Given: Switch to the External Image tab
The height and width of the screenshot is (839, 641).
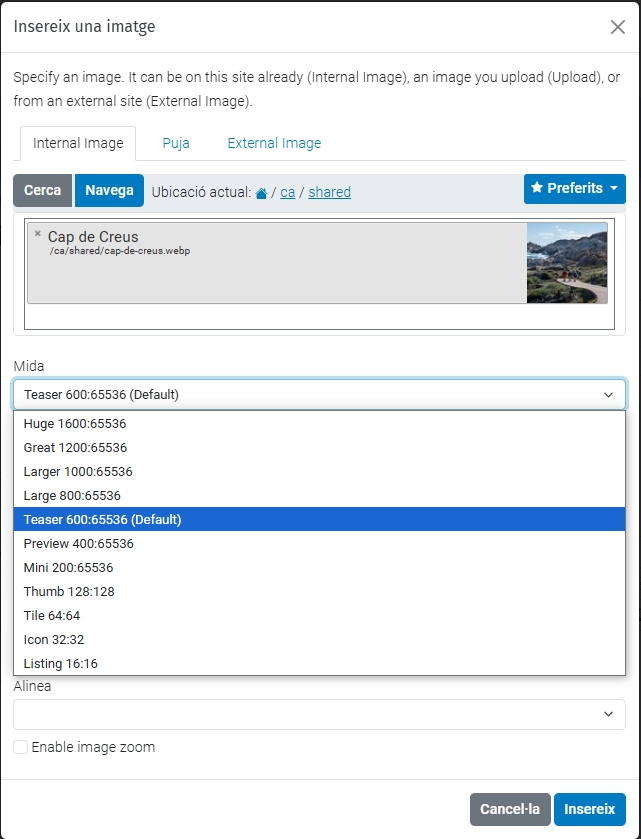Looking at the screenshot, I should point(274,143).
